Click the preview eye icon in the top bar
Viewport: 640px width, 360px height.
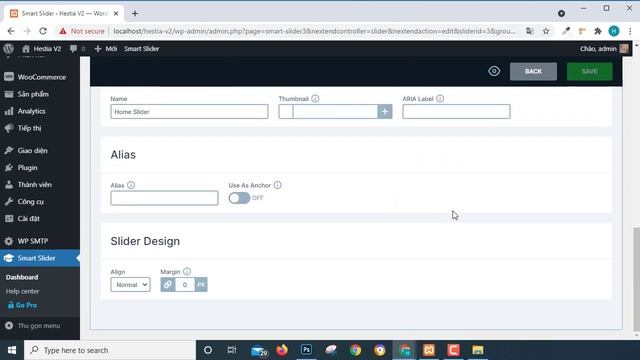tap(494, 71)
